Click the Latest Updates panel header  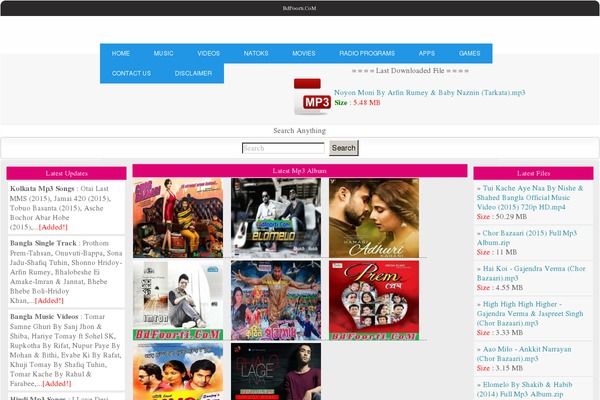pos(67,173)
